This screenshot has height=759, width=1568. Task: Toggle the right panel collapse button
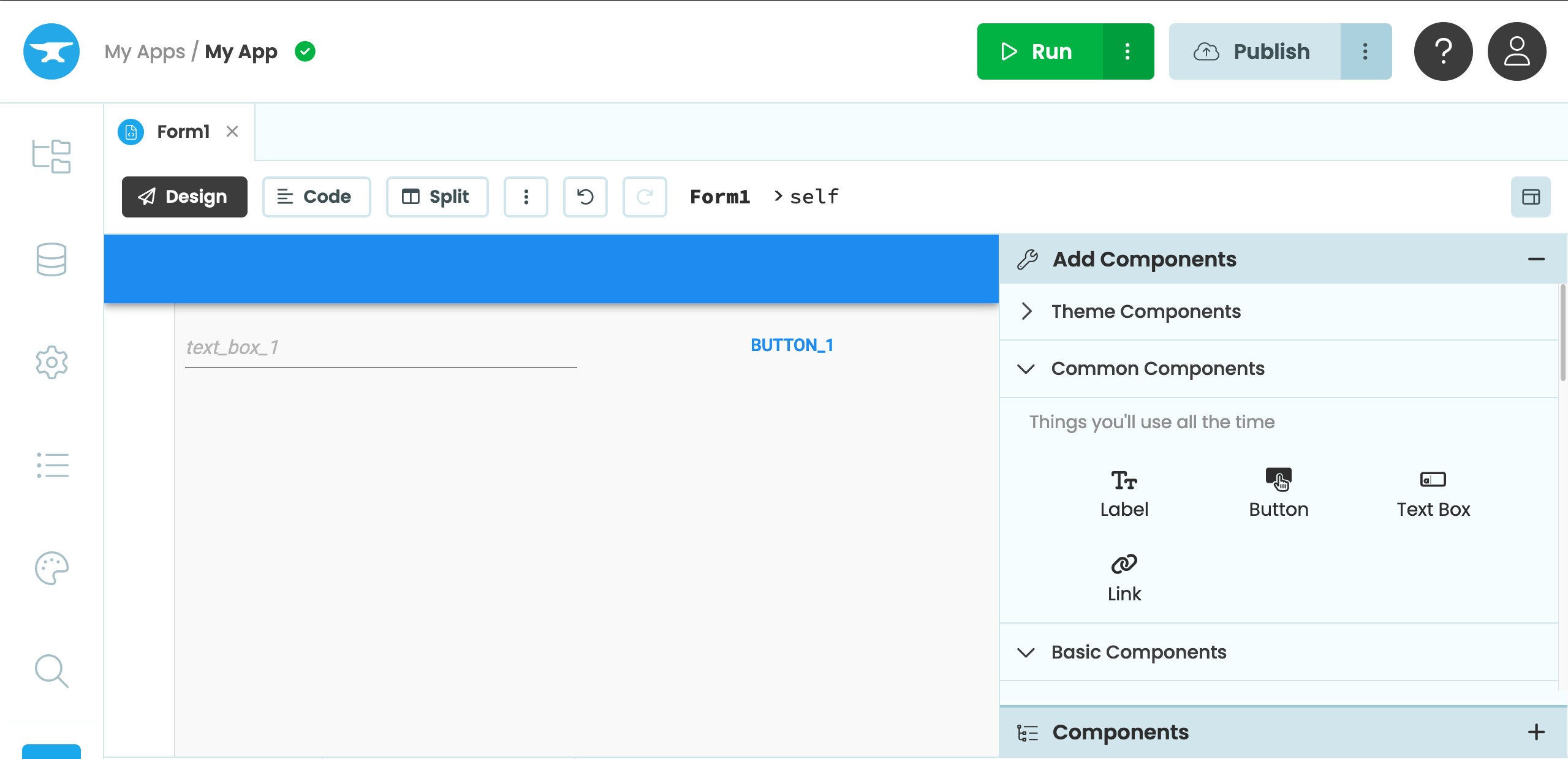pos(1530,197)
